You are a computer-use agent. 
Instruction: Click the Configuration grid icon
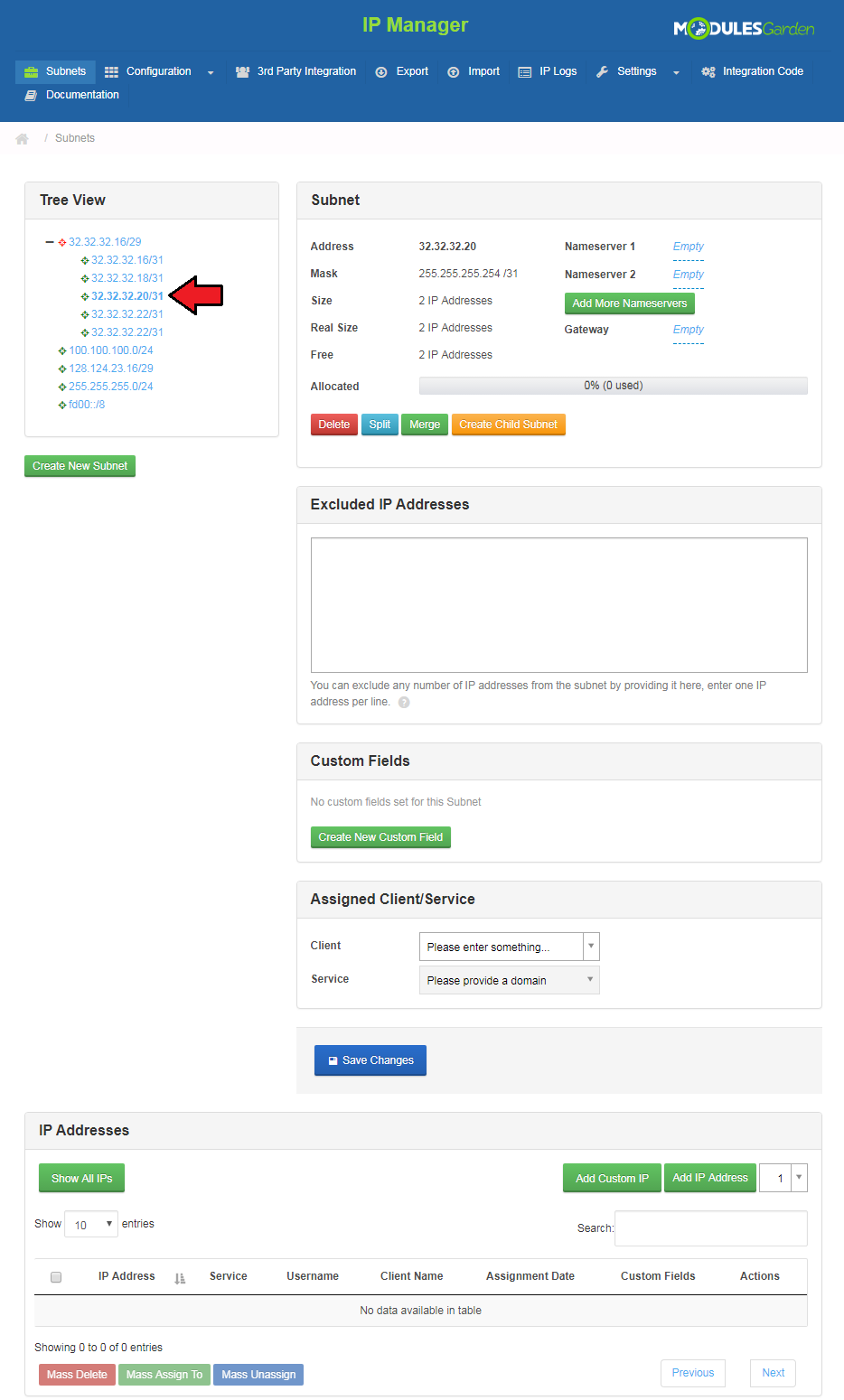[x=111, y=71]
